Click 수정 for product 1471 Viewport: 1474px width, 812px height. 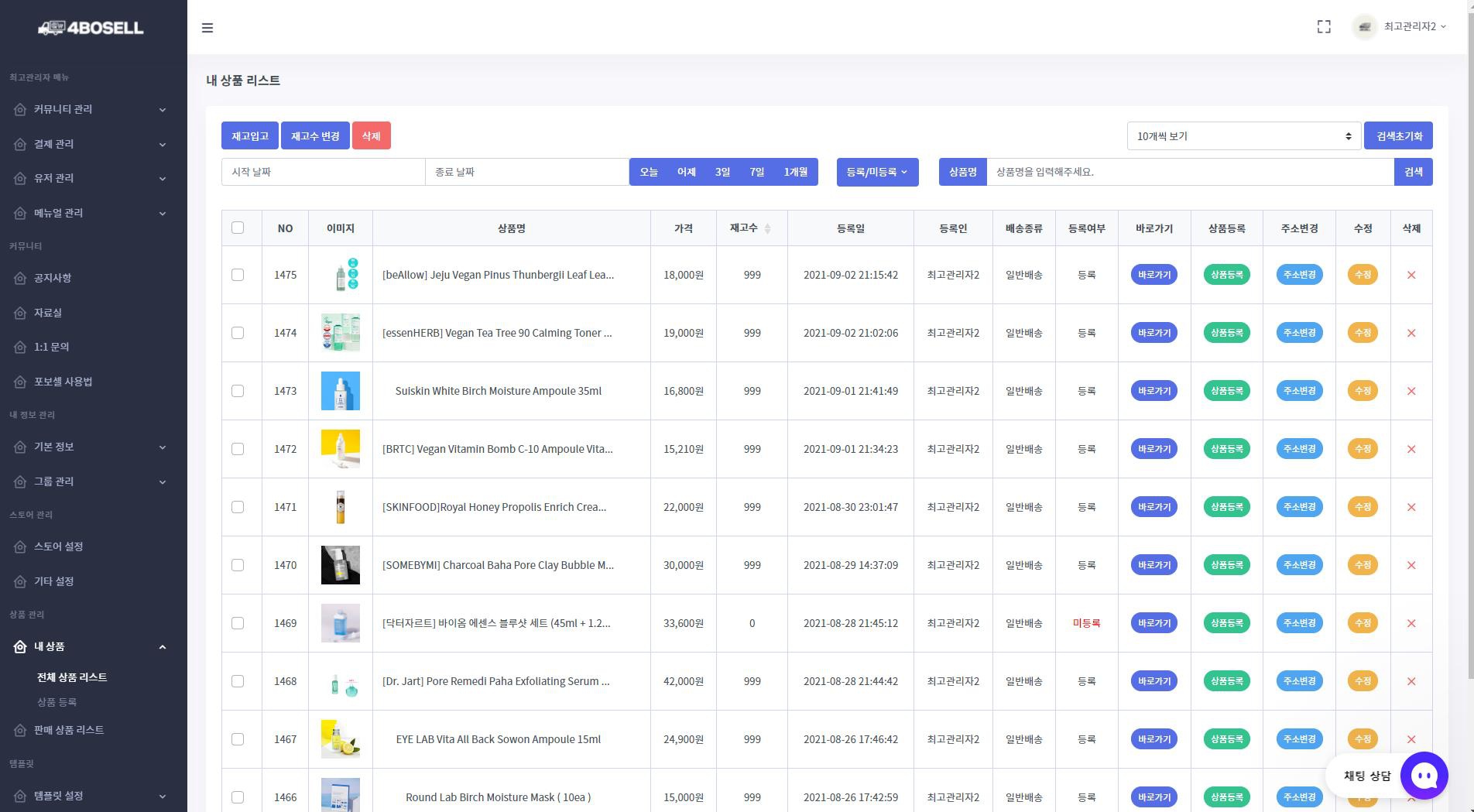click(1363, 507)
